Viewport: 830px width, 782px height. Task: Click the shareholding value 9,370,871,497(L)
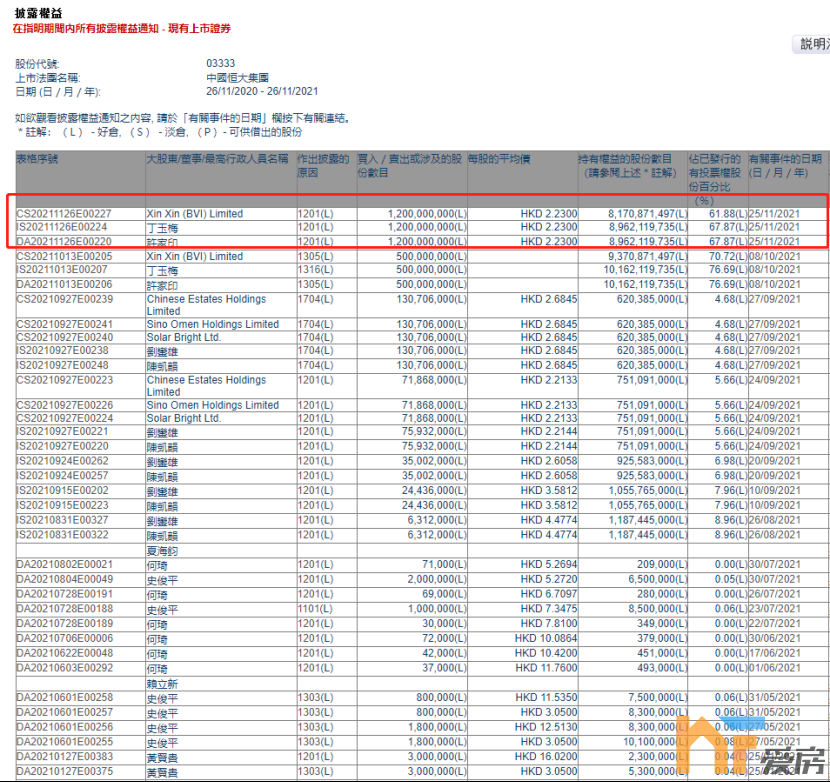tap(647, 256)
